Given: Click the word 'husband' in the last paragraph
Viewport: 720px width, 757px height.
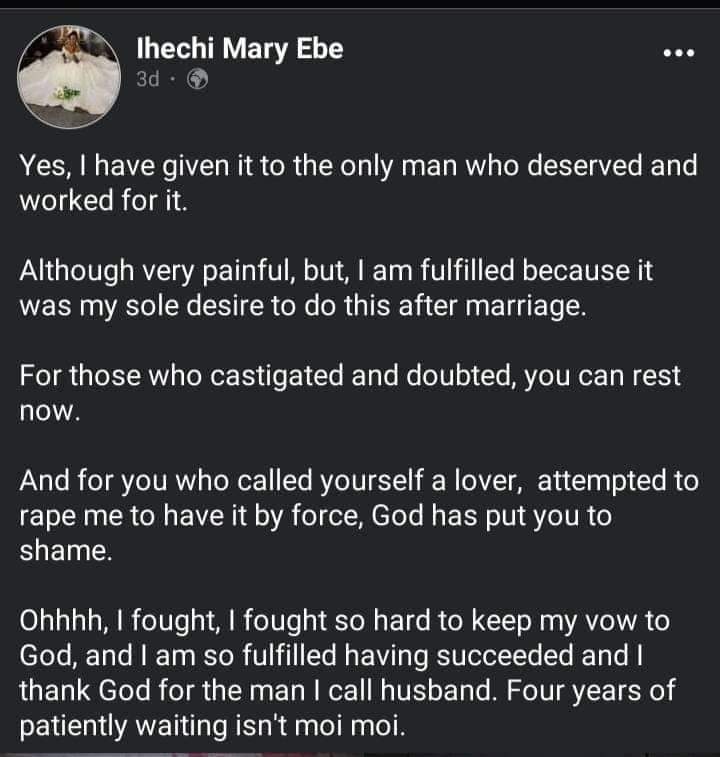Looking at the screenshot, I should pos(438,690).
